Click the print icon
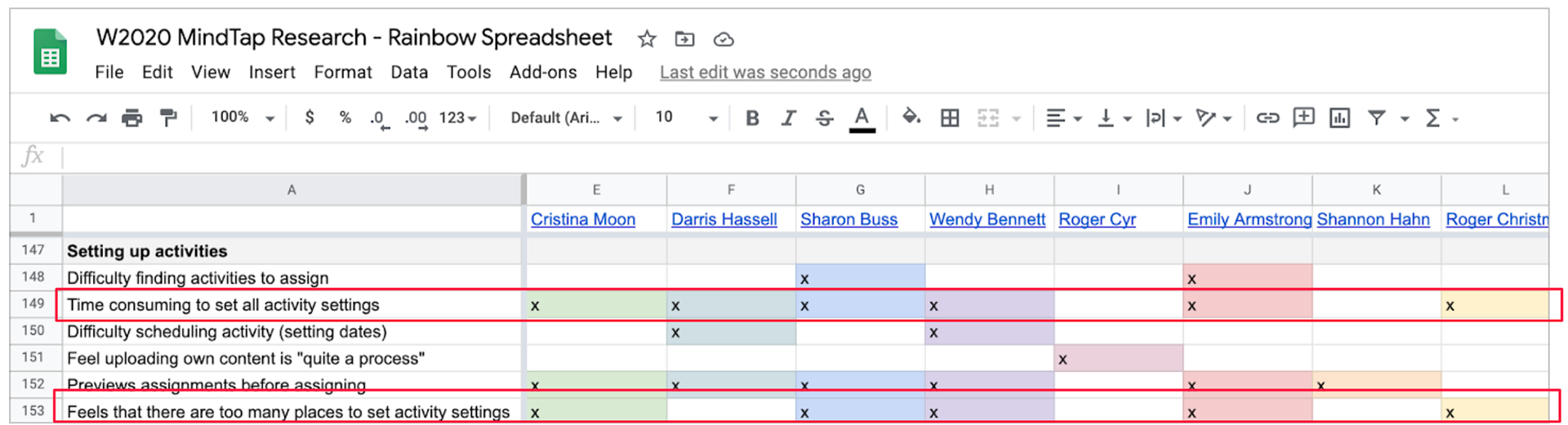The height and width of the screenshot is (425, 1568). pos(132,118)
